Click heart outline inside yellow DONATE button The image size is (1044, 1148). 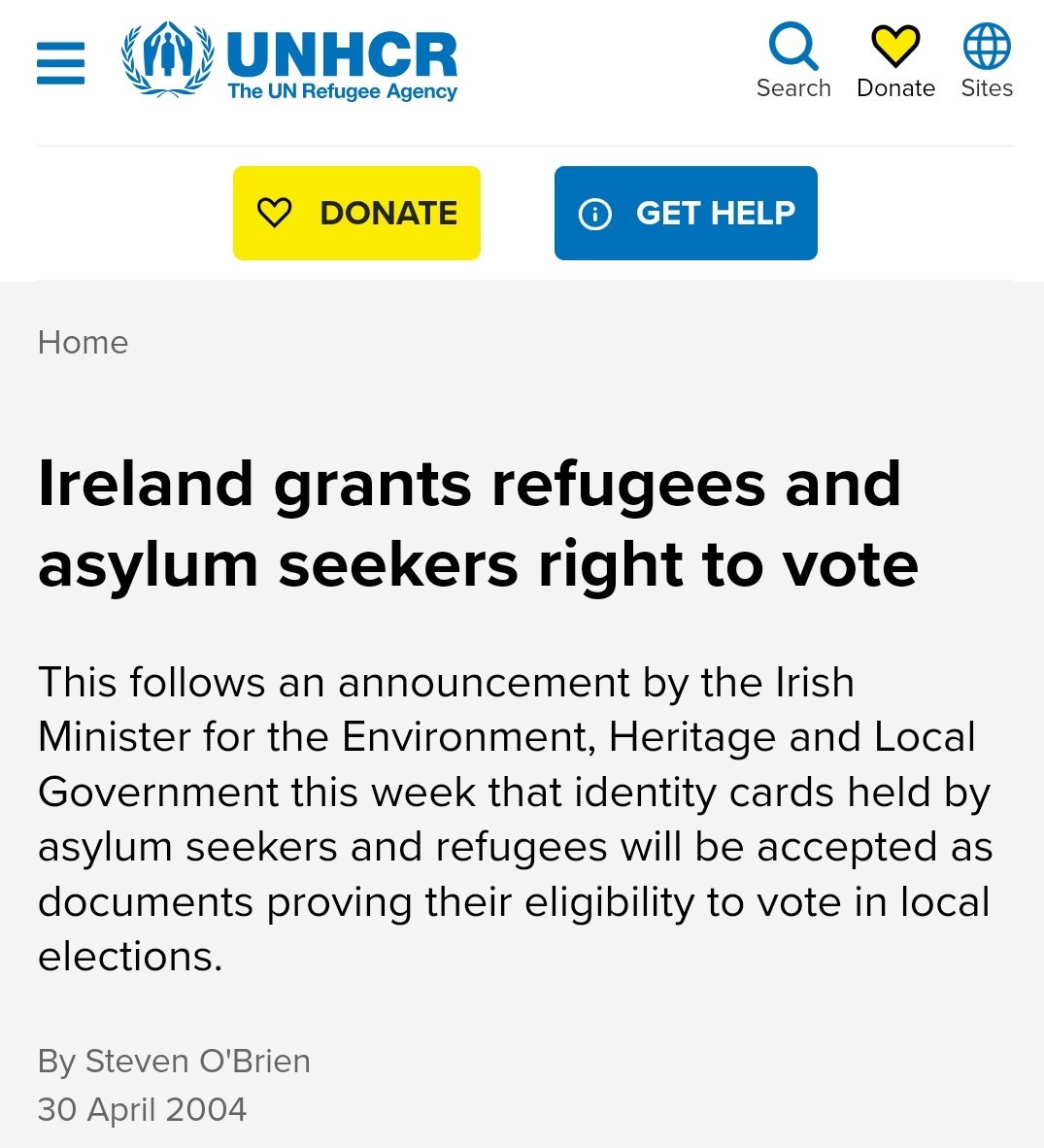(275, 213)
